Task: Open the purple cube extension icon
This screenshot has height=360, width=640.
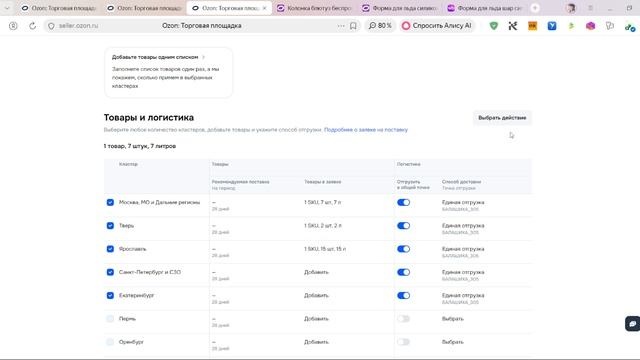Action: 591,26
